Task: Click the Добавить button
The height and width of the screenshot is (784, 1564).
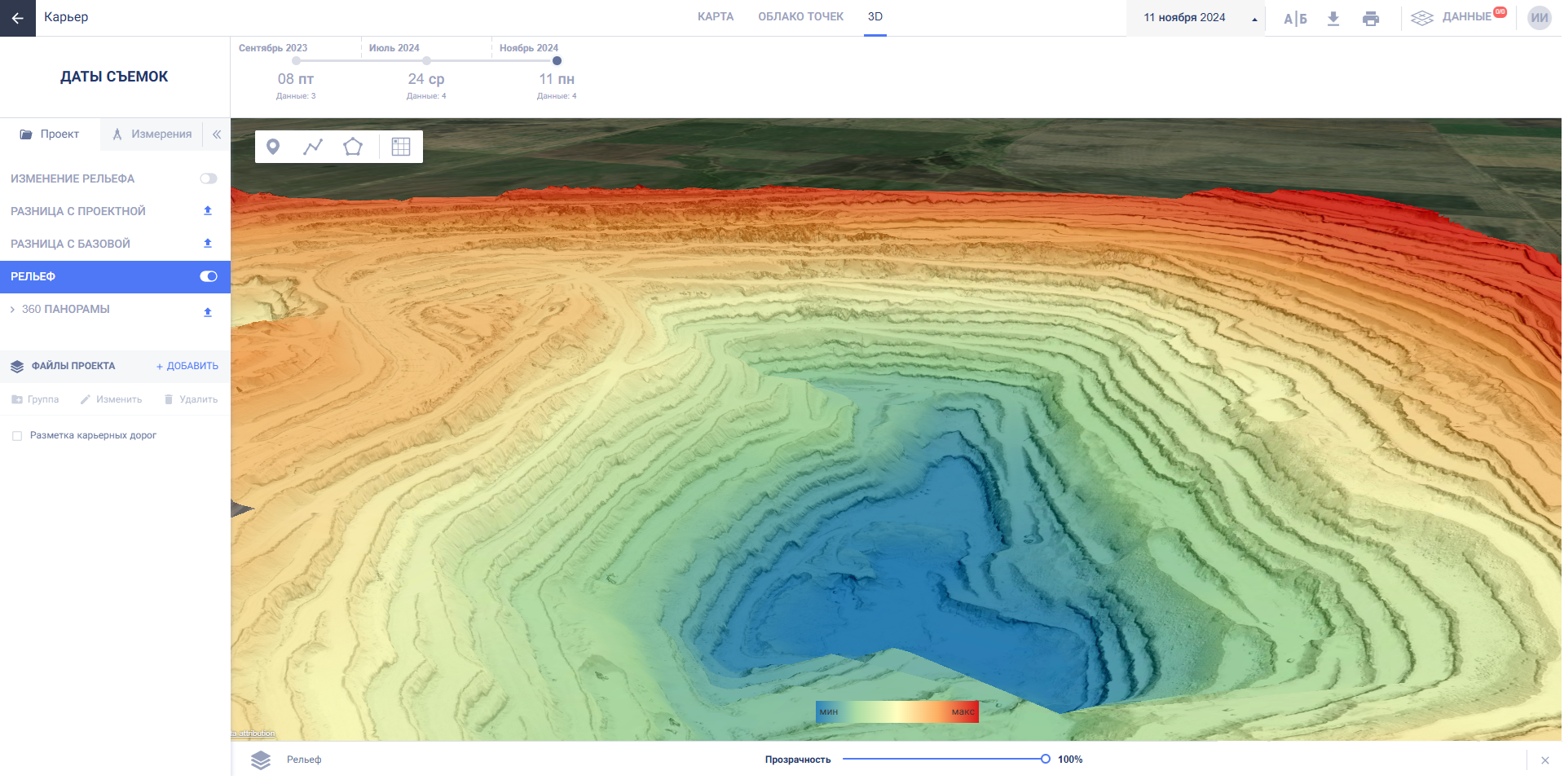Action: click(187, 367)
